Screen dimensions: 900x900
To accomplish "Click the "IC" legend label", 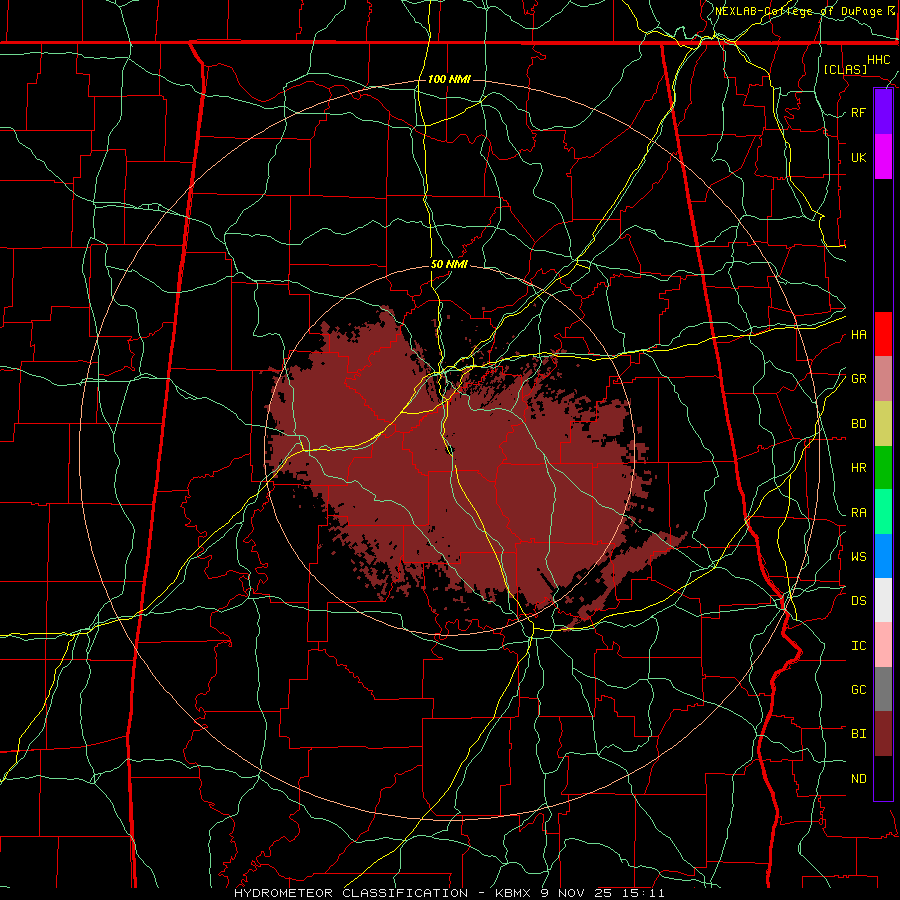I will (x=859, y=646).
